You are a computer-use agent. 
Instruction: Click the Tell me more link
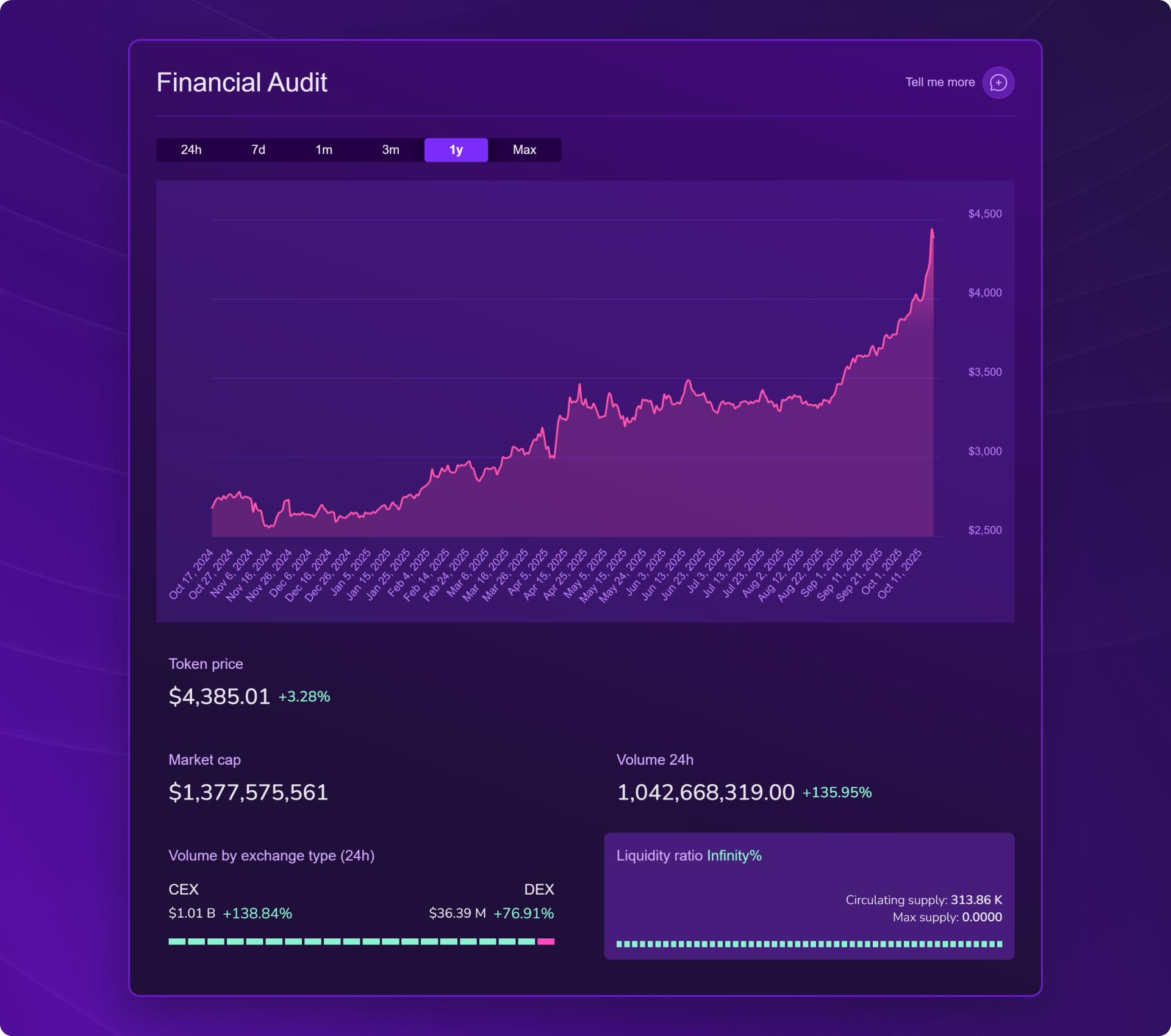point(939,82)
